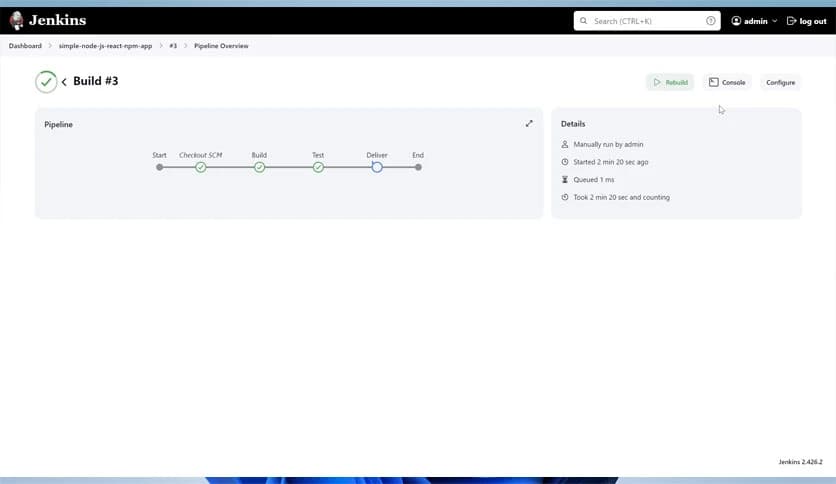Open the Configure button
This screenshot has width=836, height=484.
coord(781,82)
